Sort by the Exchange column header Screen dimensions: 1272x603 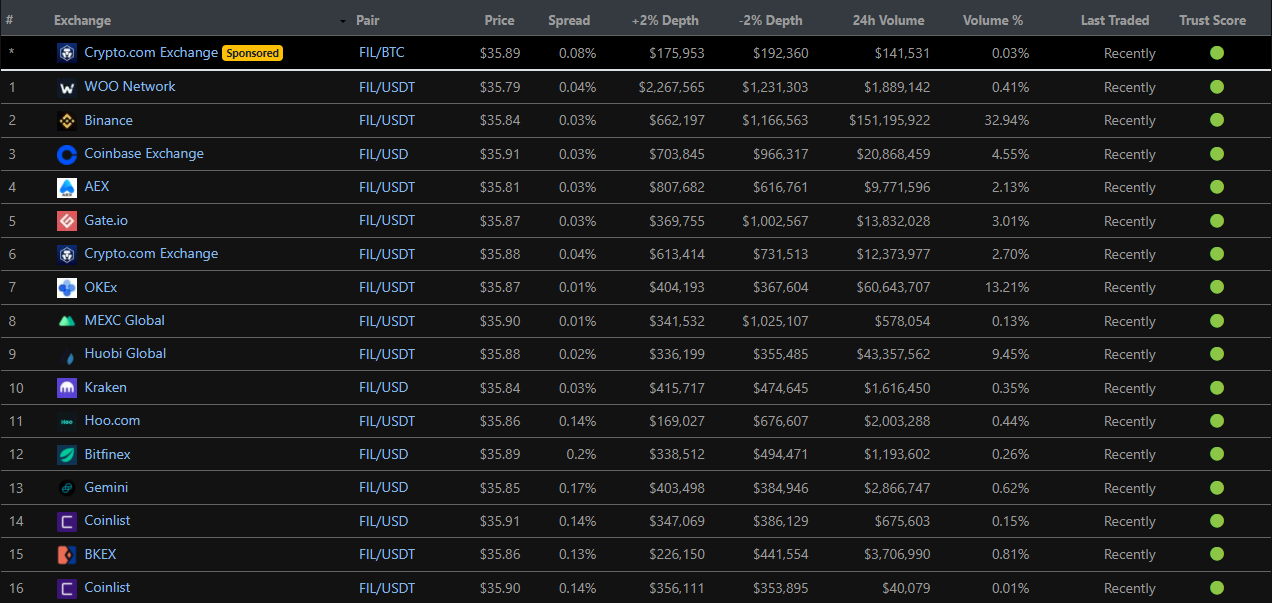point(82,20)
